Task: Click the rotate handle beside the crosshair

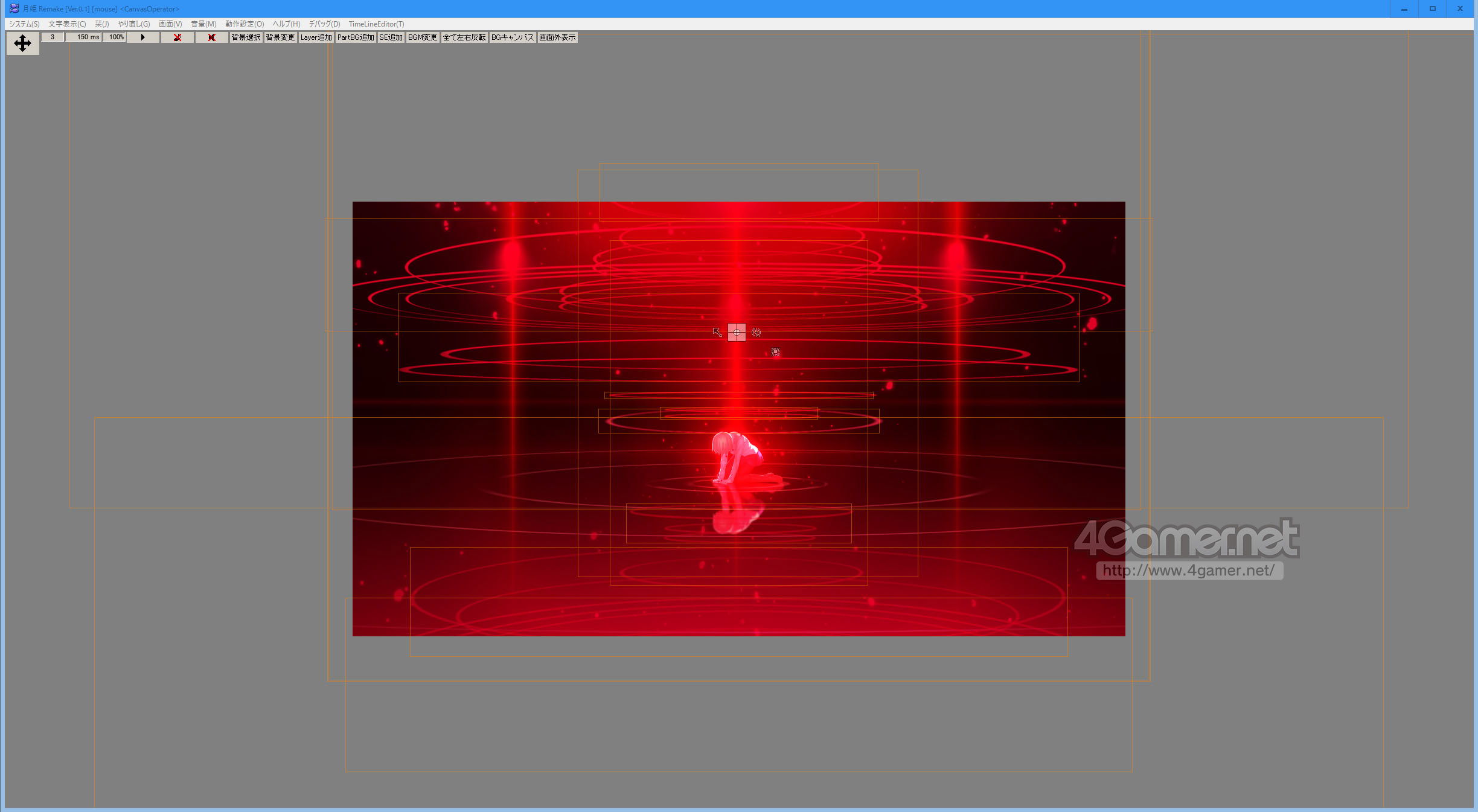Action: coord(756,332)
